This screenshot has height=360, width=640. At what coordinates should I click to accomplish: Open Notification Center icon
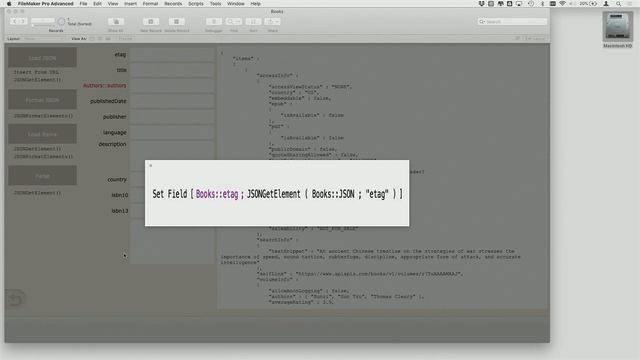[x=629, y=4]
